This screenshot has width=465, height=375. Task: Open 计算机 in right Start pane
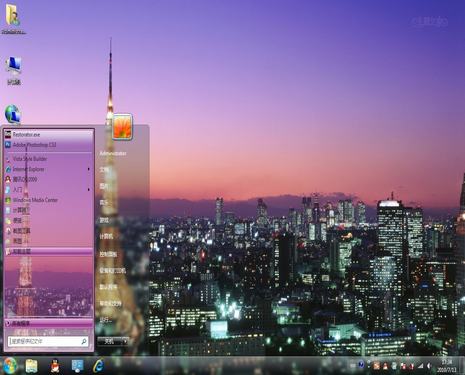tap(106, 236)
